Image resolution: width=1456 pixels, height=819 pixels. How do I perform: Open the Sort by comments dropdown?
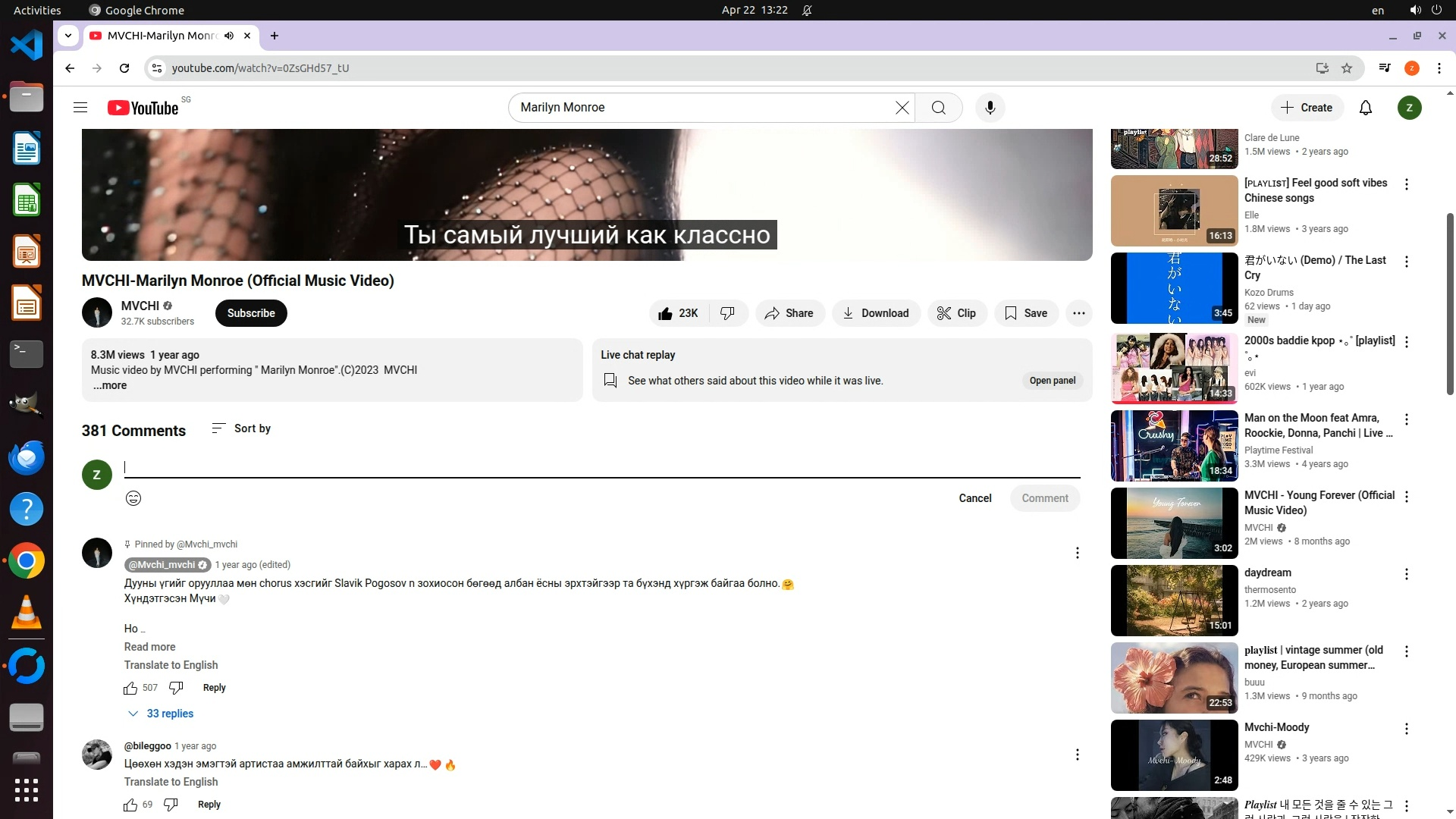pyautogui.click(x=241, y=428)
